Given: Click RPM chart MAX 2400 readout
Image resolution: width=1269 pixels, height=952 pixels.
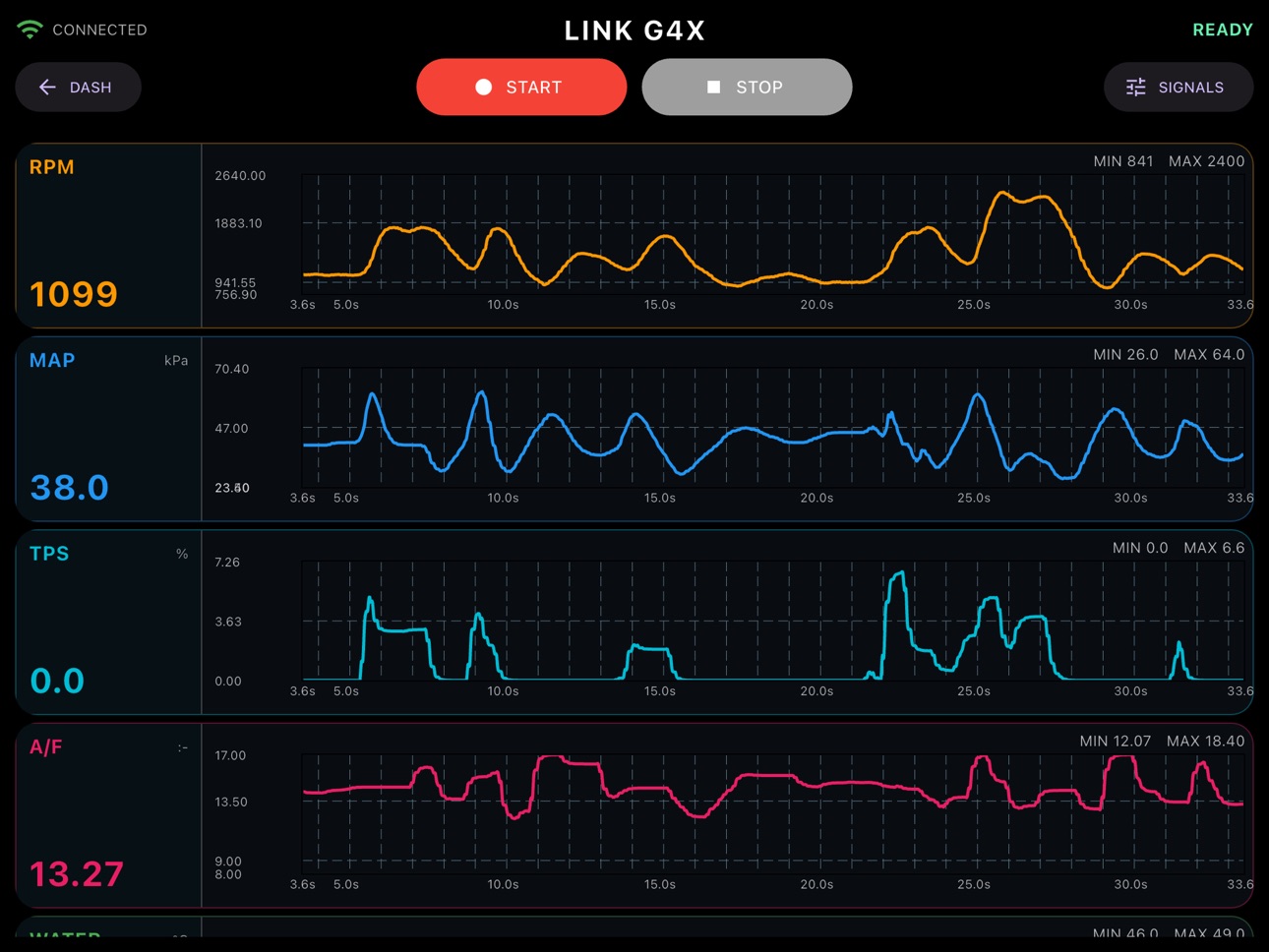Looking at the screenshot, I should point(1206,161).
